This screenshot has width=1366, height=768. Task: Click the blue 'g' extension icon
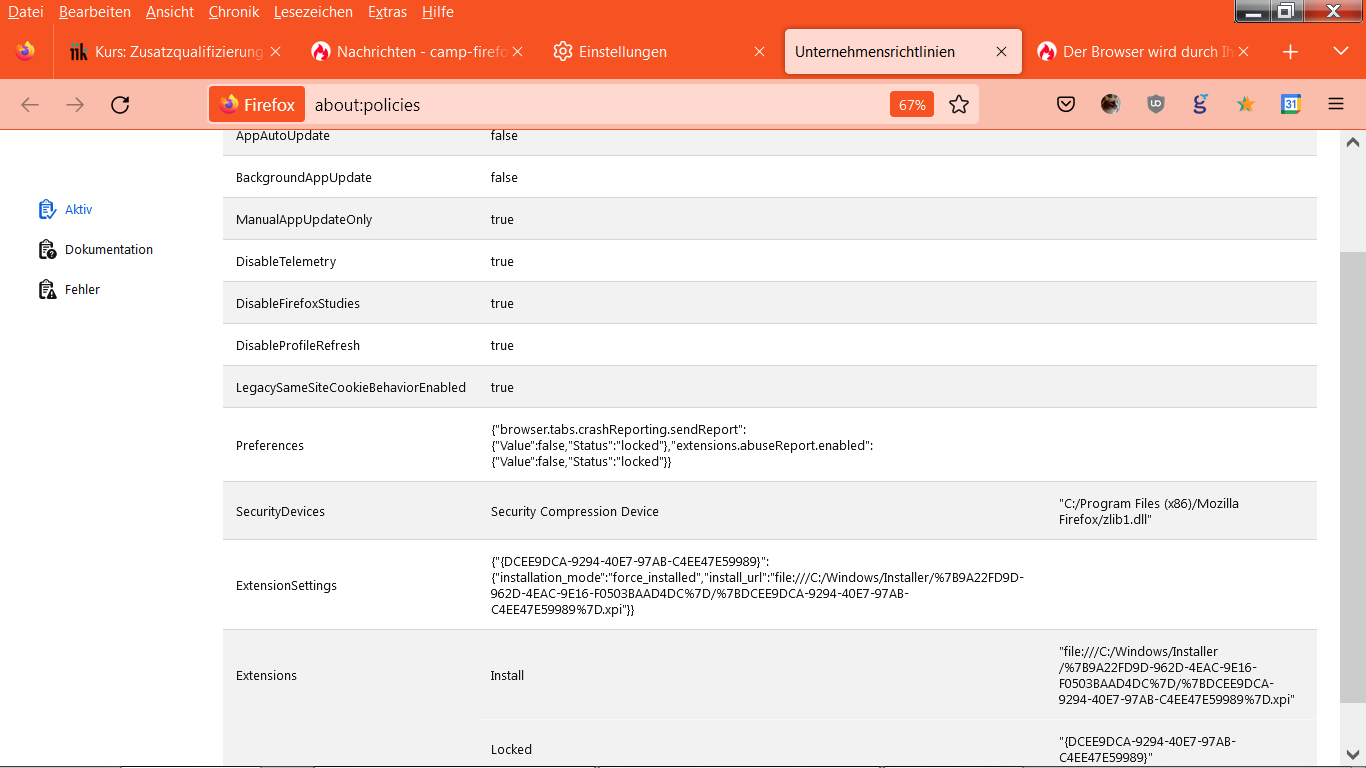point(1200,104)
